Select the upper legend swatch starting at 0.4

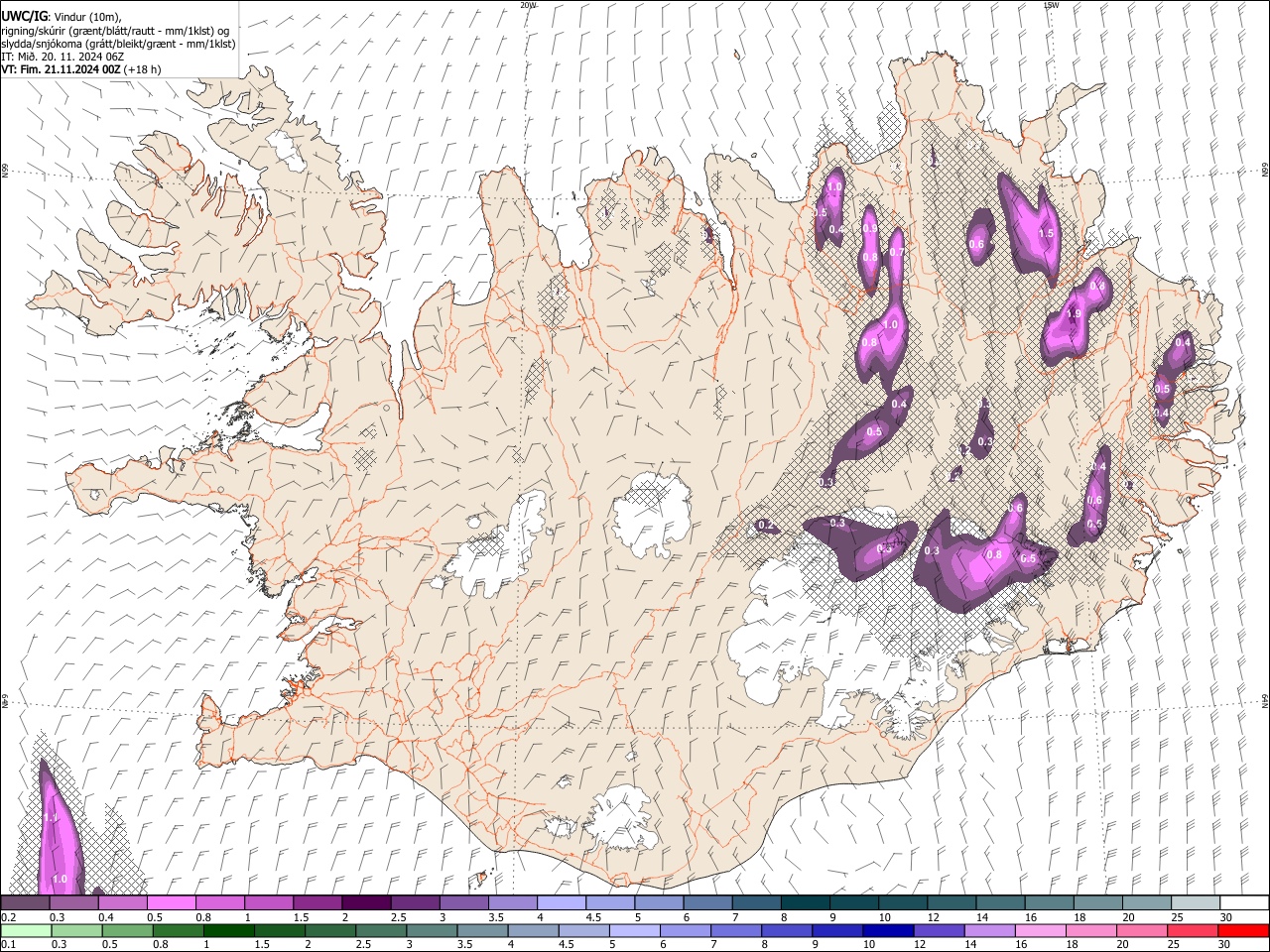coord(123,903)
